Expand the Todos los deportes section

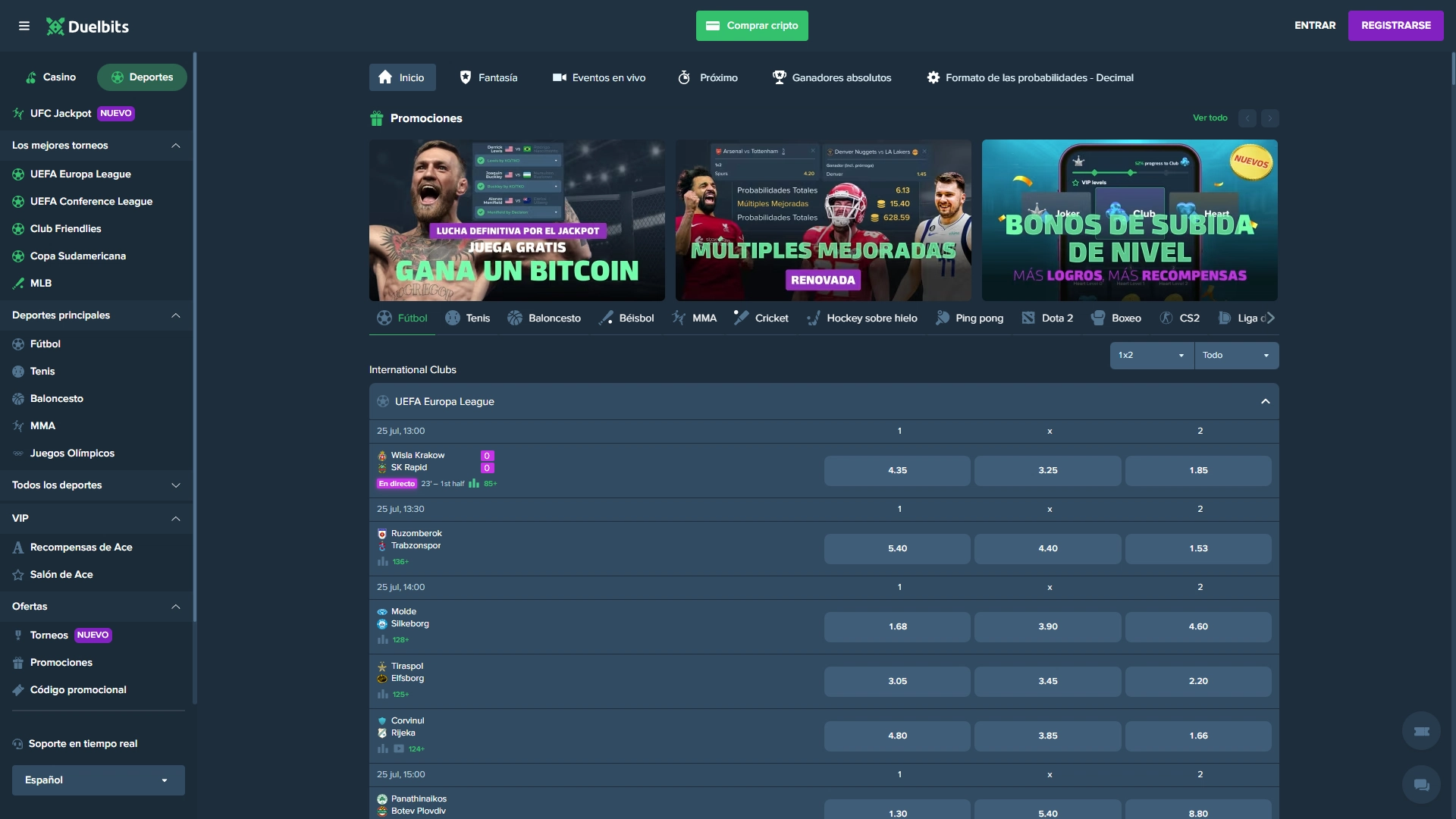176,486
